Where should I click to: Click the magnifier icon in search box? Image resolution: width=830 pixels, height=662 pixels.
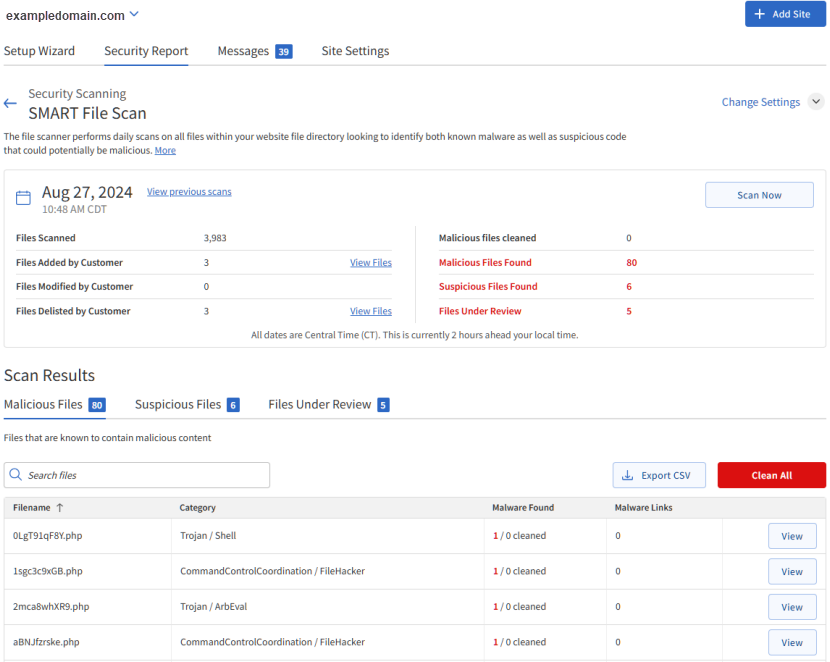(16, 475)
